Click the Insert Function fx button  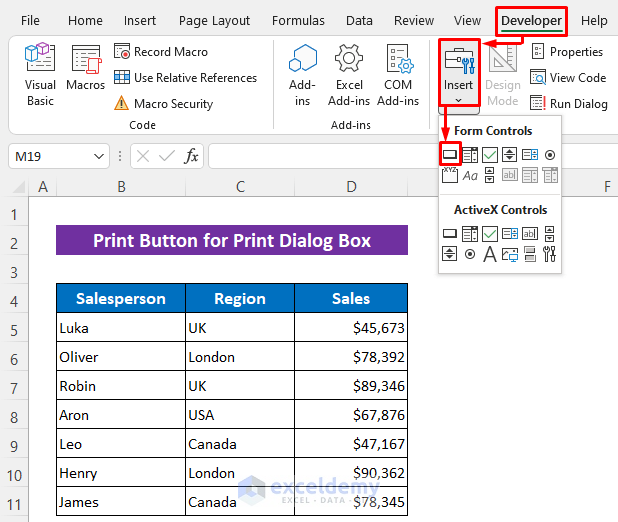pos(192,156)
